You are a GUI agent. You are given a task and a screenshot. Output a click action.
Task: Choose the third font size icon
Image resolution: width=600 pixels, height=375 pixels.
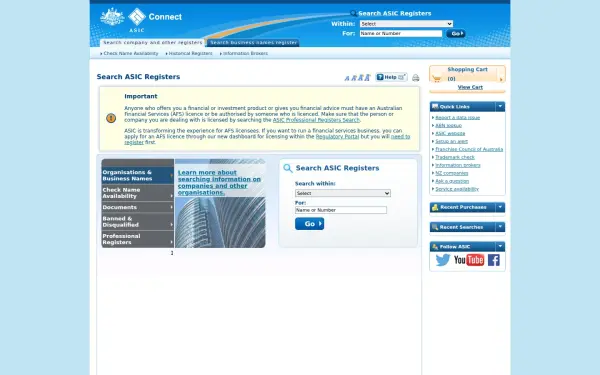click(360, 78)
